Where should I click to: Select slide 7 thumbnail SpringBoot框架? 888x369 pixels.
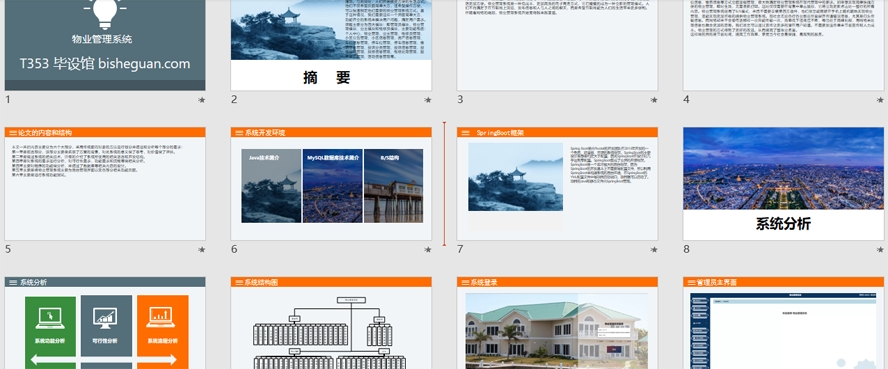click(557, 184)
